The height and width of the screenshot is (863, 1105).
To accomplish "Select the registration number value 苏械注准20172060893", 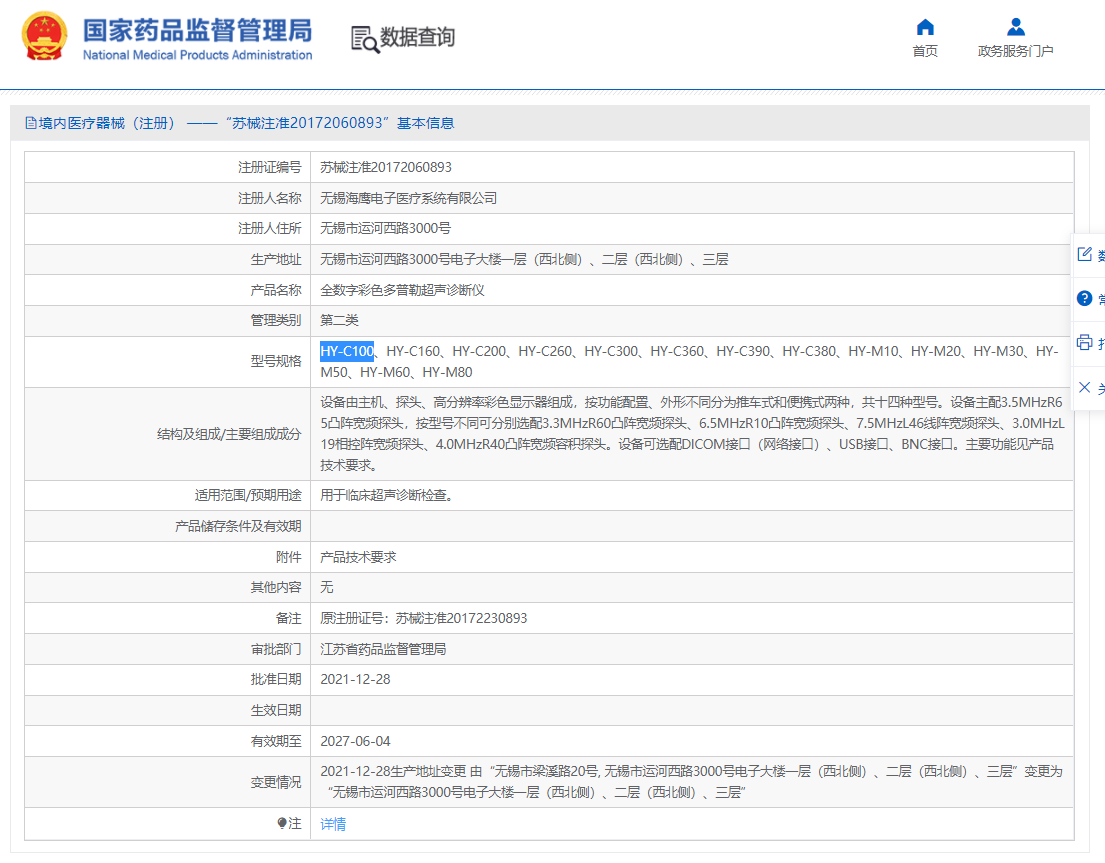I will pyautogui.click(x=385, y=167).
